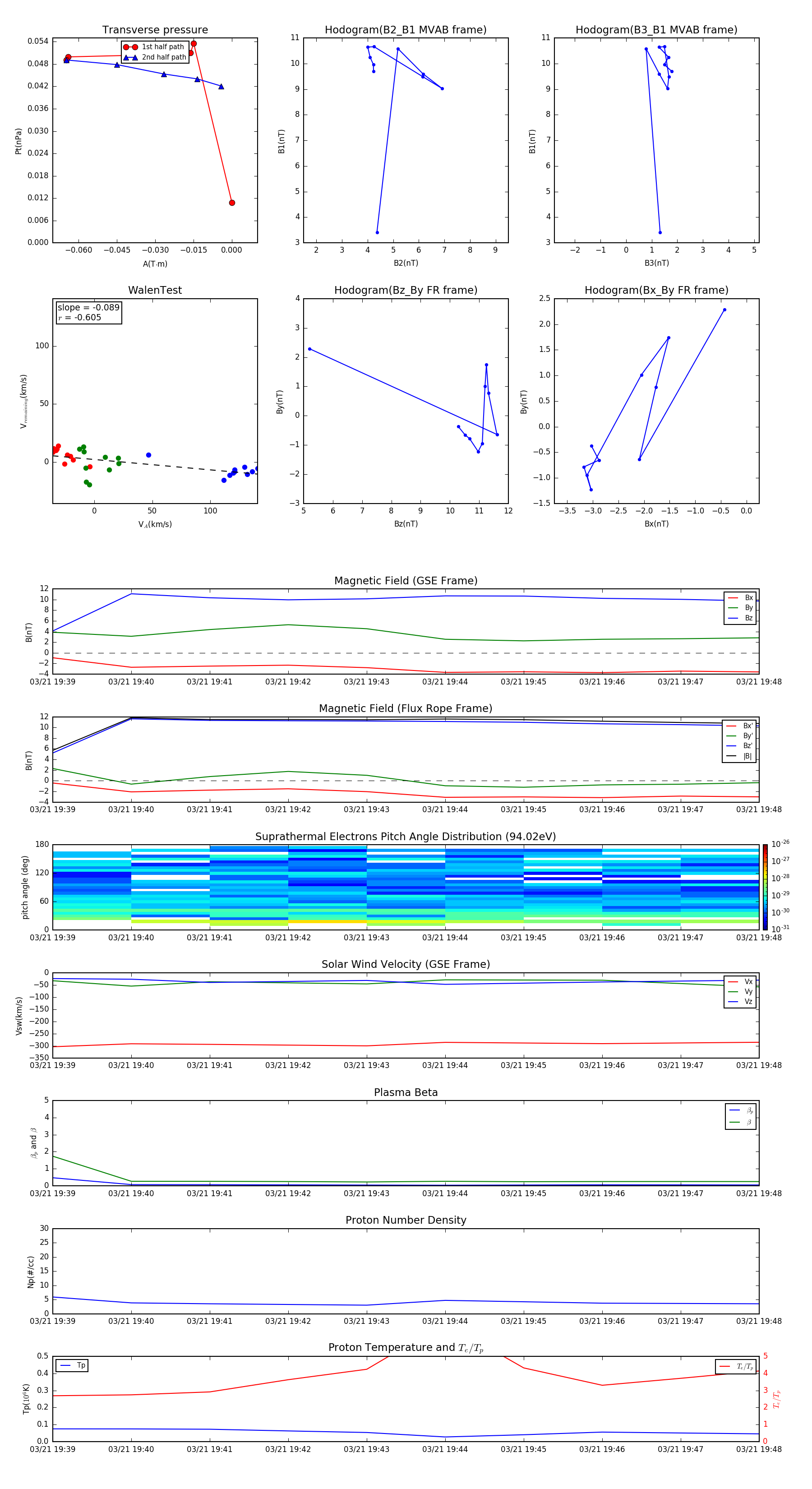The width and height of the screenshot is (812, 1489).
Task: Select the Suprathermal Electrons Pitch Angle Distribution title
Action: (x=406, y=837)
